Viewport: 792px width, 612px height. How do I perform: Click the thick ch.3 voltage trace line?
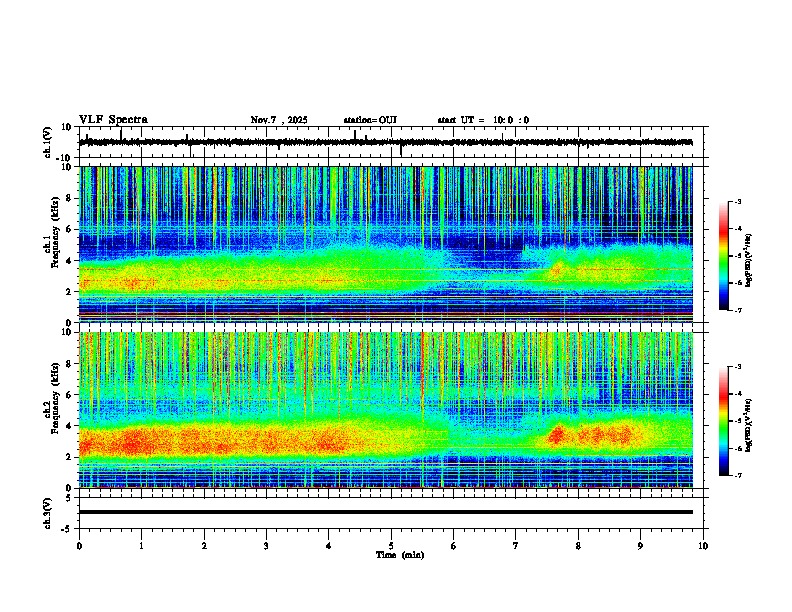pos(385,512)
